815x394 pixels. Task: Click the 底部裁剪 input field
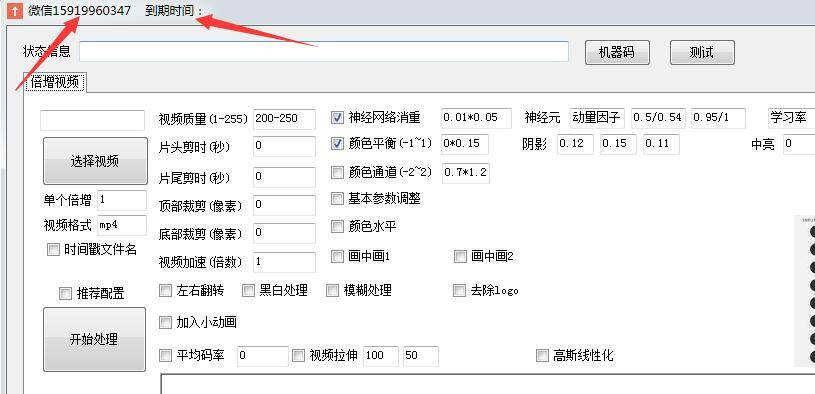coord(284,233)
